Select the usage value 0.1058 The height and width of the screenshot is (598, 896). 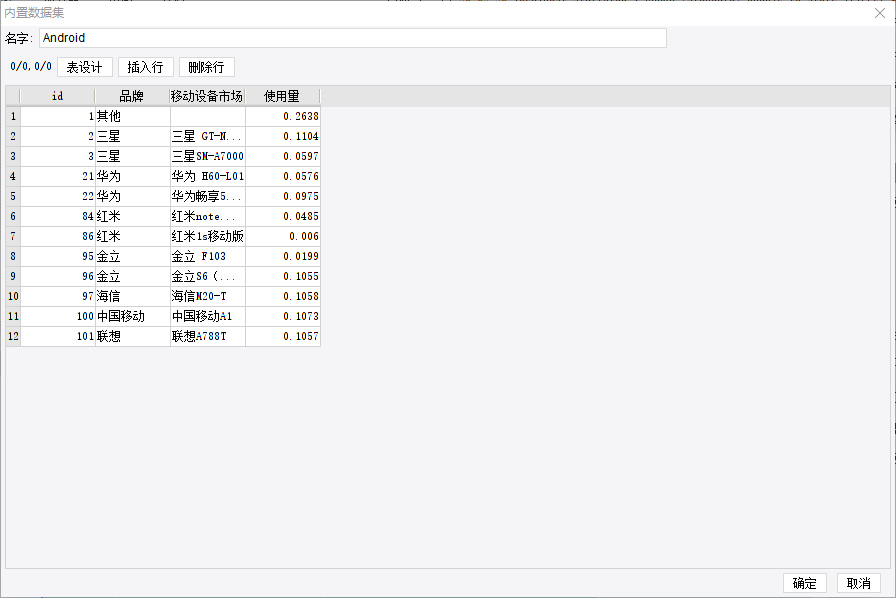click(x=283, y=296)
